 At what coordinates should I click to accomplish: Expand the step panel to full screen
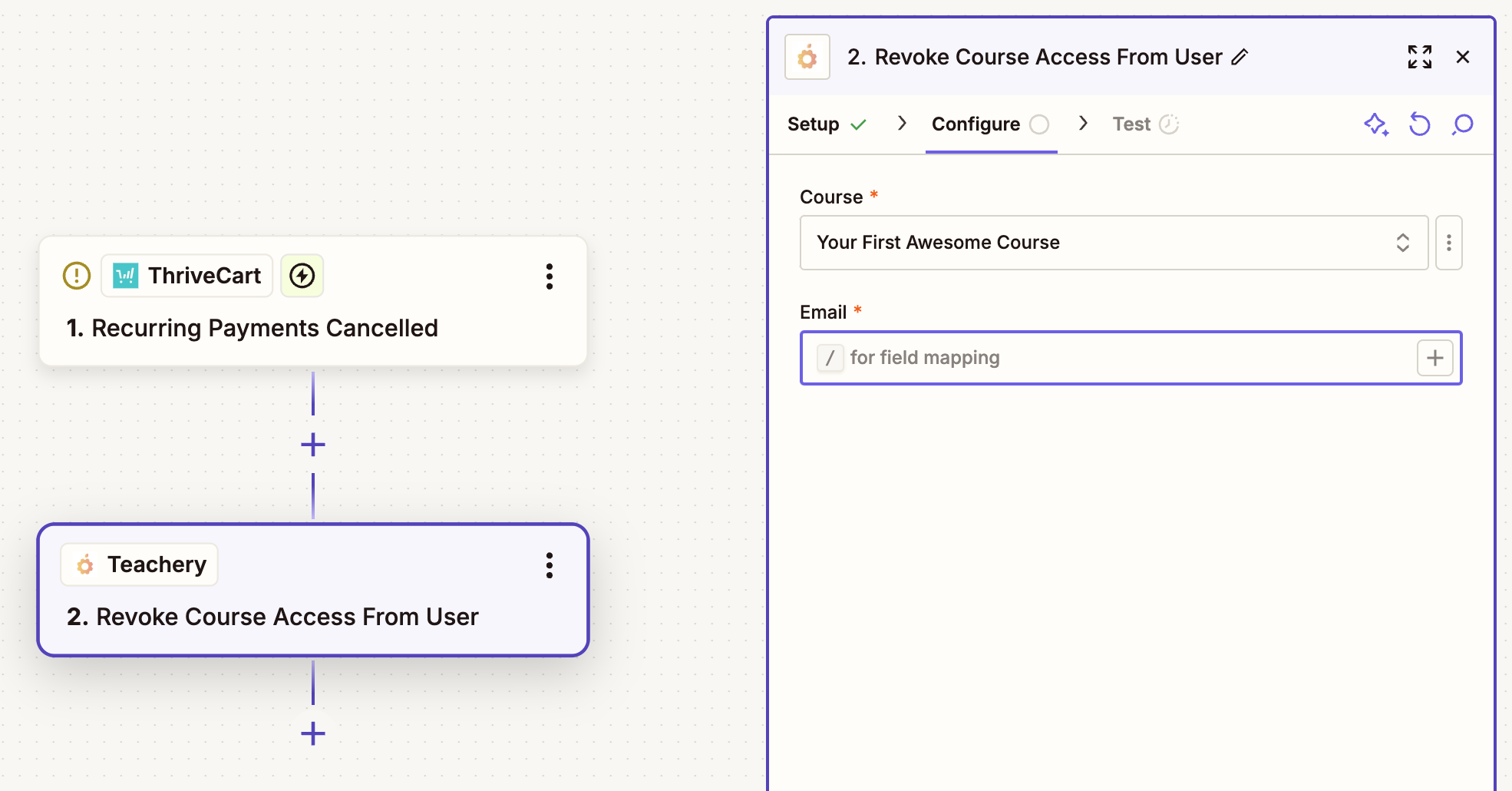pos(1420,57)
